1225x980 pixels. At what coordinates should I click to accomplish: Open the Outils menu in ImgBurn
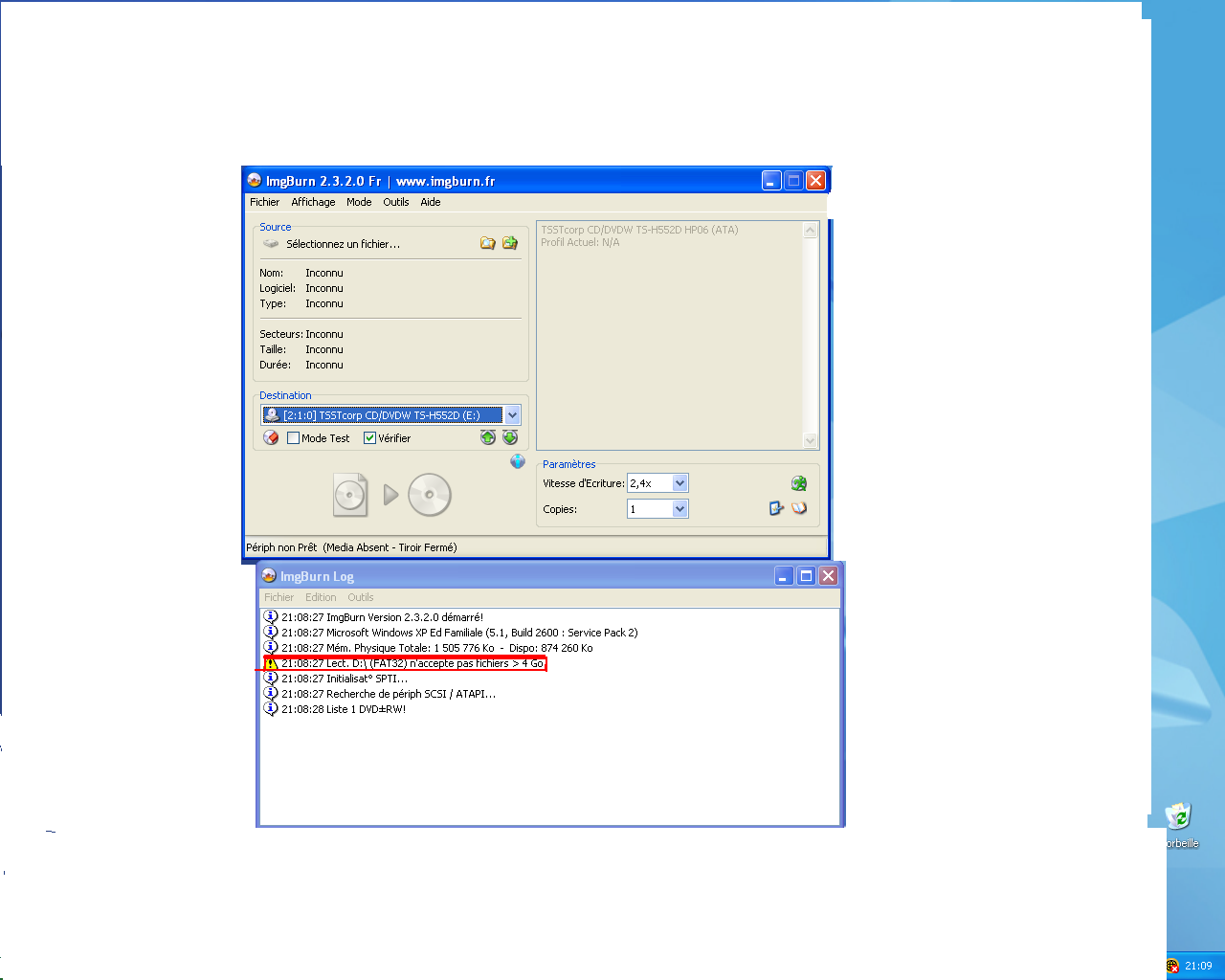click(x=396, y=202)
